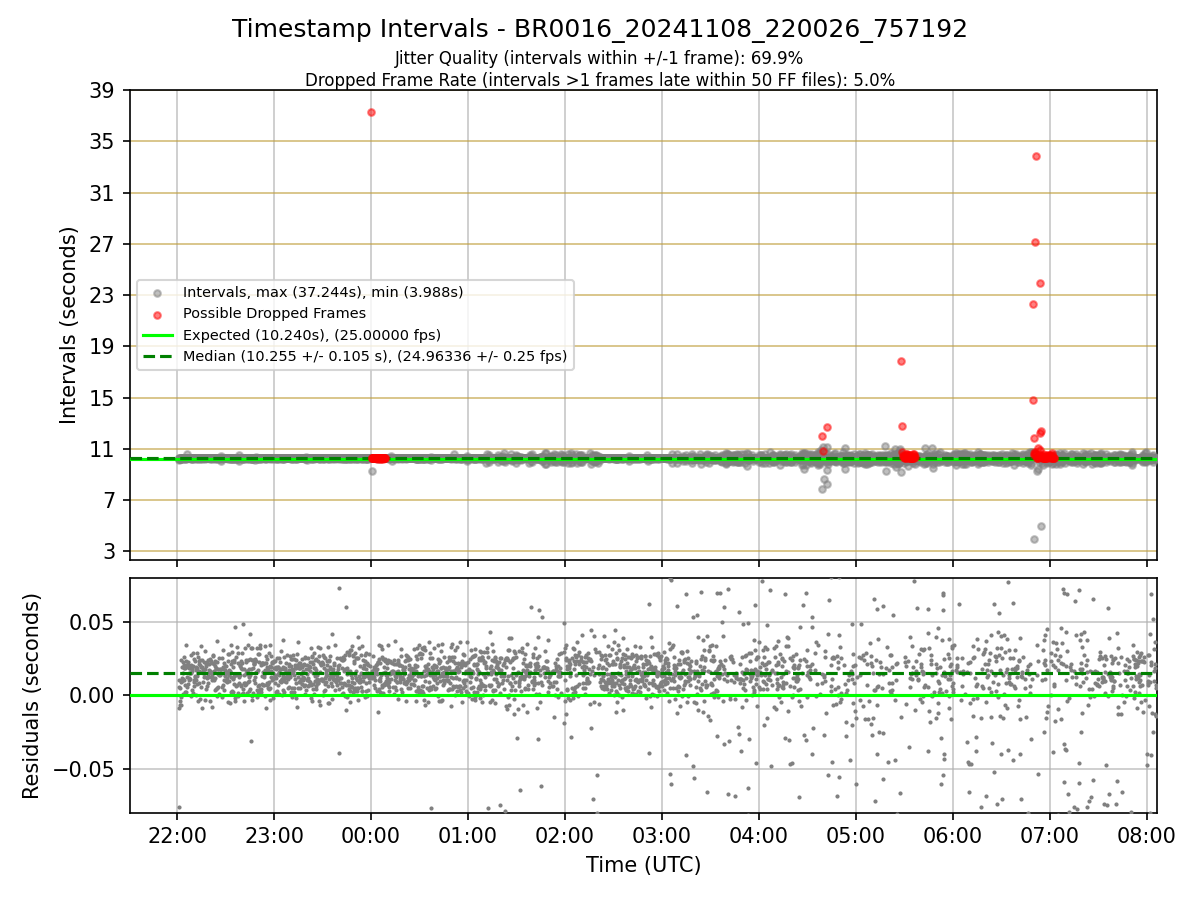
Task: Click the red outlier point near 37 seconds at 00:00
Action: tap(371, 112)
